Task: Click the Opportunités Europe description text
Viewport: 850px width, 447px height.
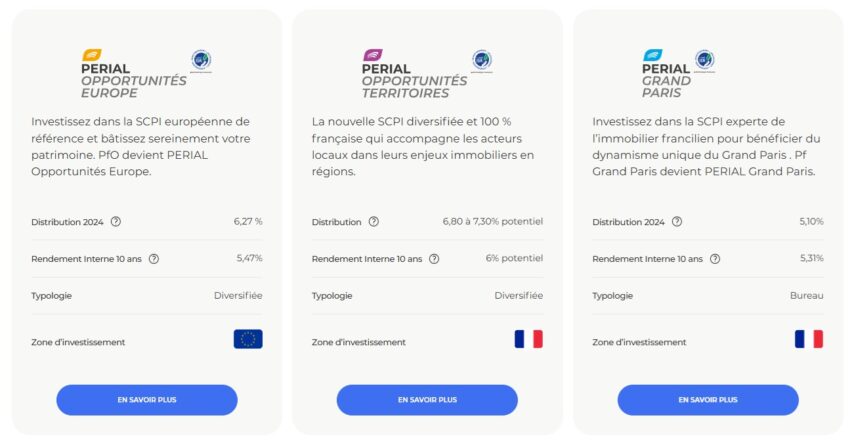Action: [141, 146]
